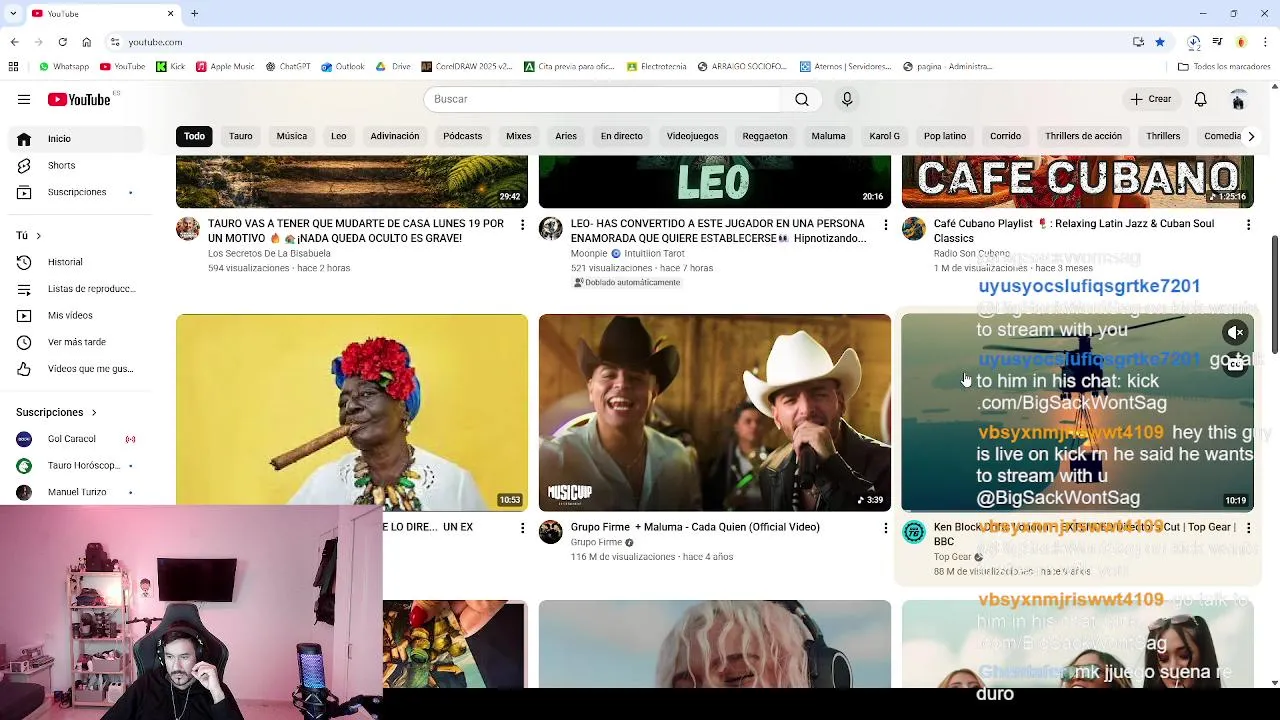Expand the Suscripciones section heading
The image size is (1280, 720).
pos(56,412)
